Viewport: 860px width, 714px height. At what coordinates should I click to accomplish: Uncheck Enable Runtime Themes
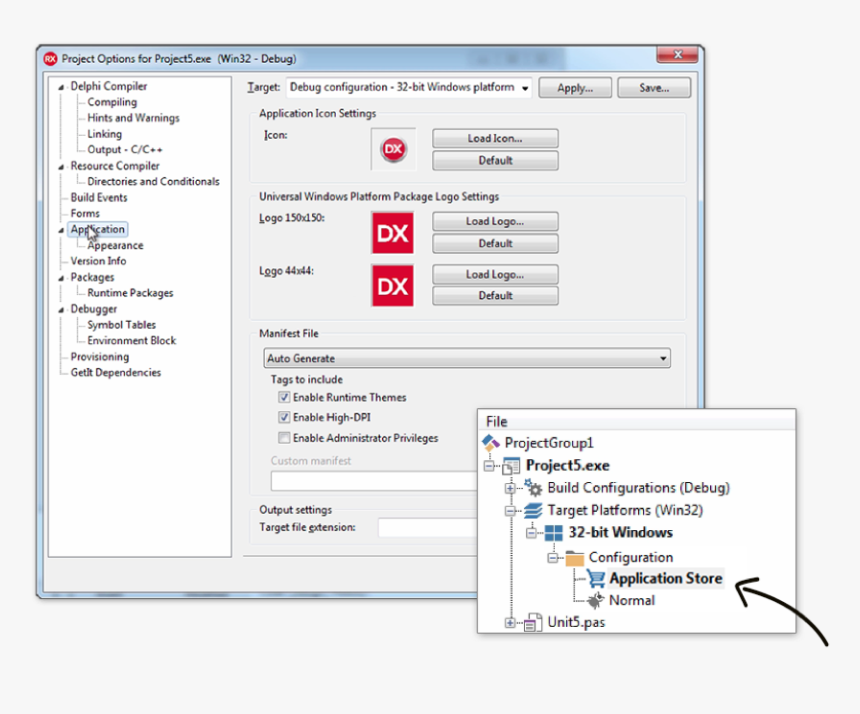pyautogui.click(x=286, y=397)
